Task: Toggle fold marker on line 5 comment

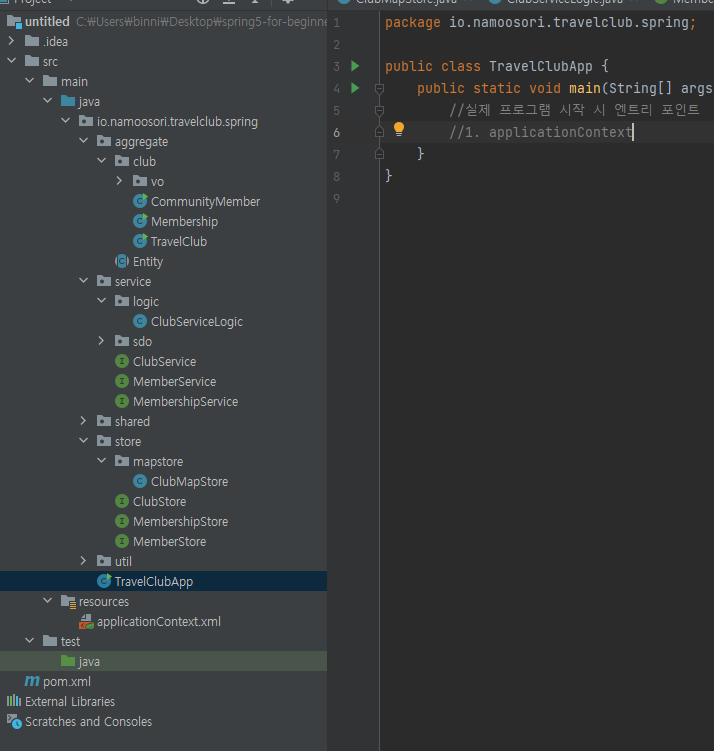Action: (379, 111)
